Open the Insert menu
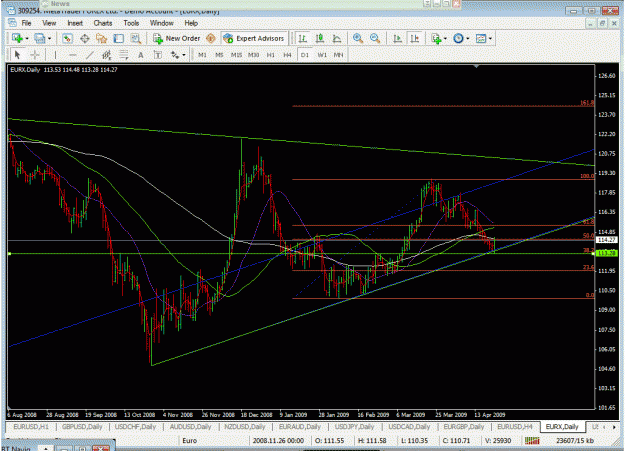The width and height of the screenshot is (625, 451). (75, 23)
